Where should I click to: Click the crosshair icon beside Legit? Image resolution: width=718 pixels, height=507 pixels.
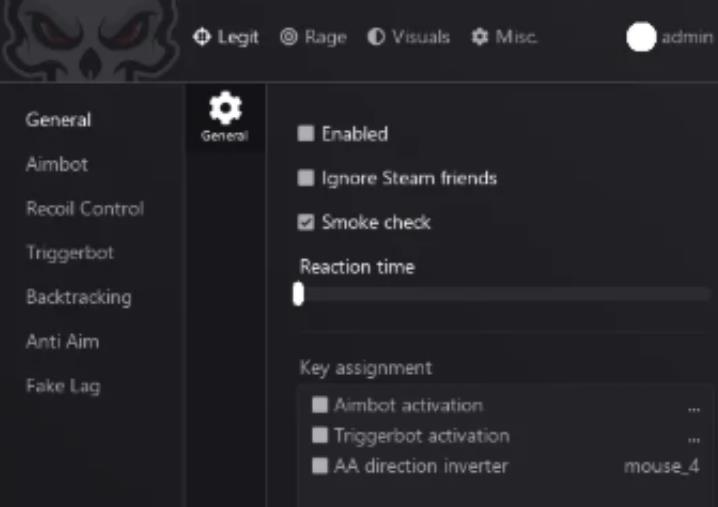click(x=202, y=37)
